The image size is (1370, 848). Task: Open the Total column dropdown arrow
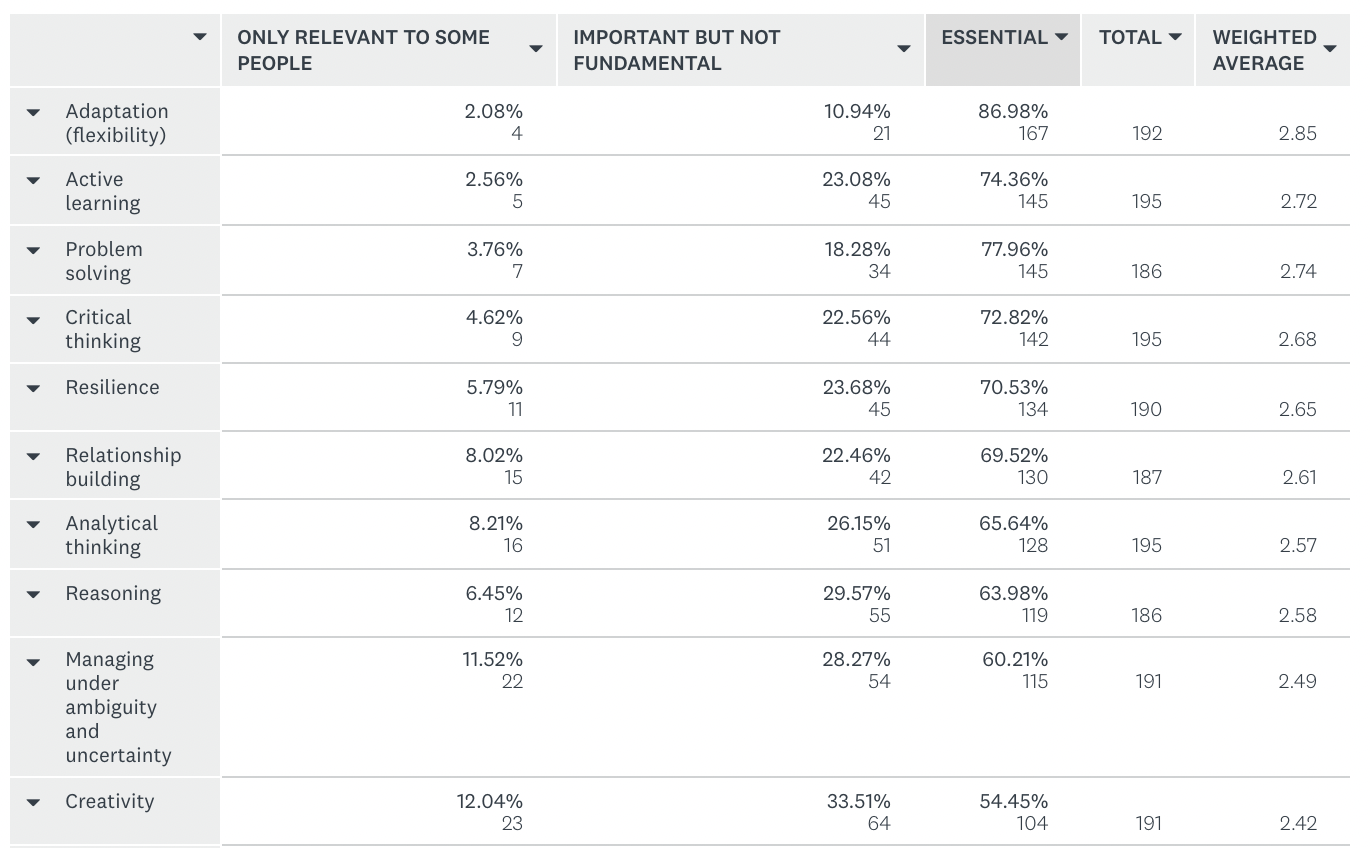pos(1175,37)
